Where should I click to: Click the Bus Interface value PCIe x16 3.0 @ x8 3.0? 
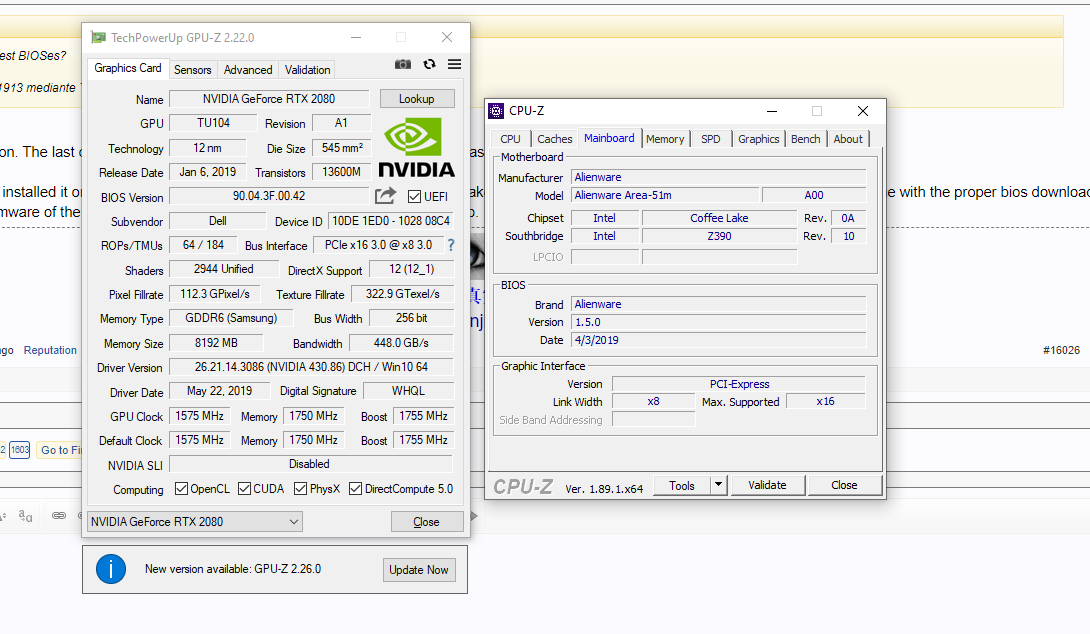(x=378, y=245)
